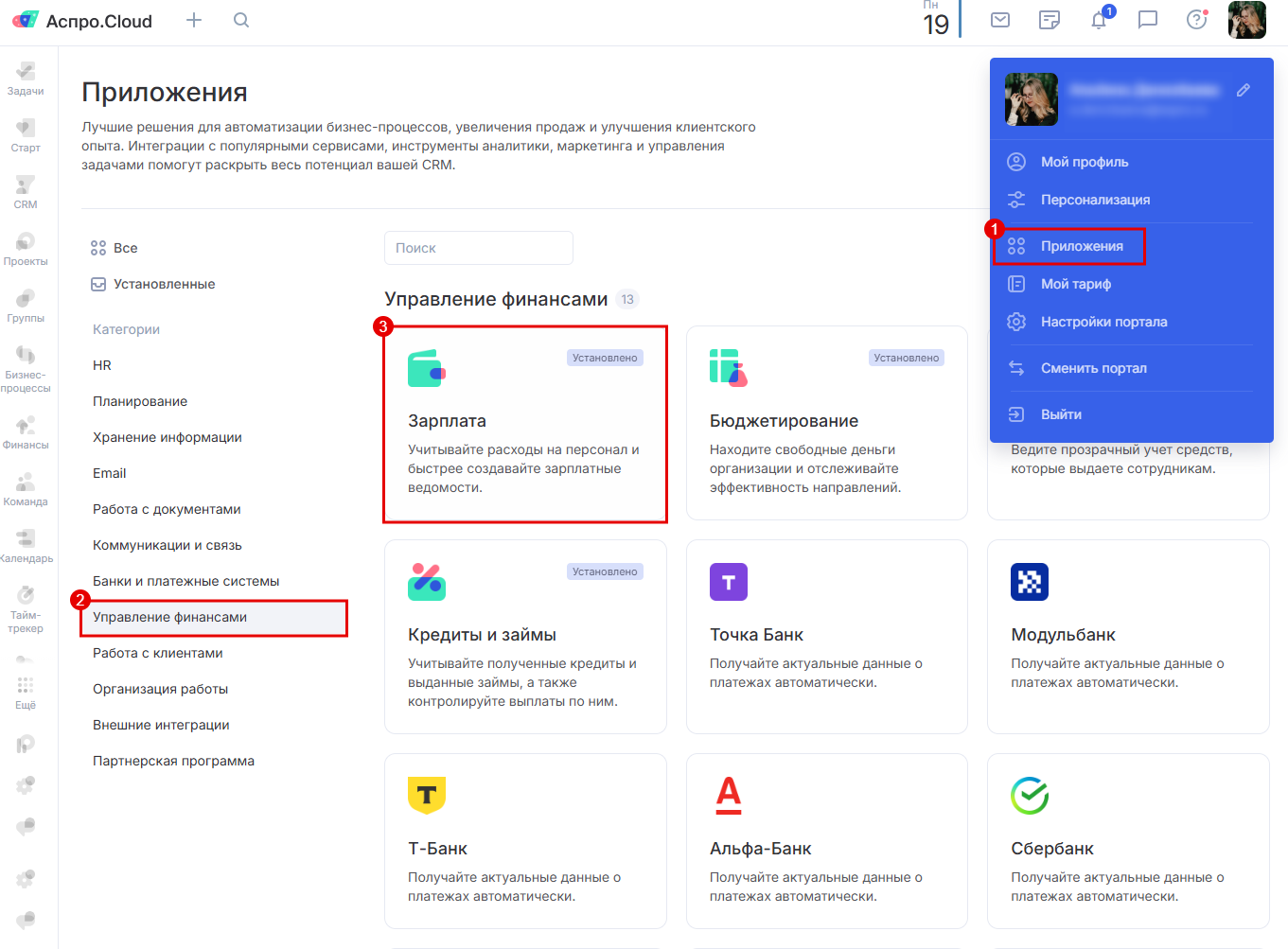
Task: Click the help question mark icon
Action: click(x=1197, y=20)
